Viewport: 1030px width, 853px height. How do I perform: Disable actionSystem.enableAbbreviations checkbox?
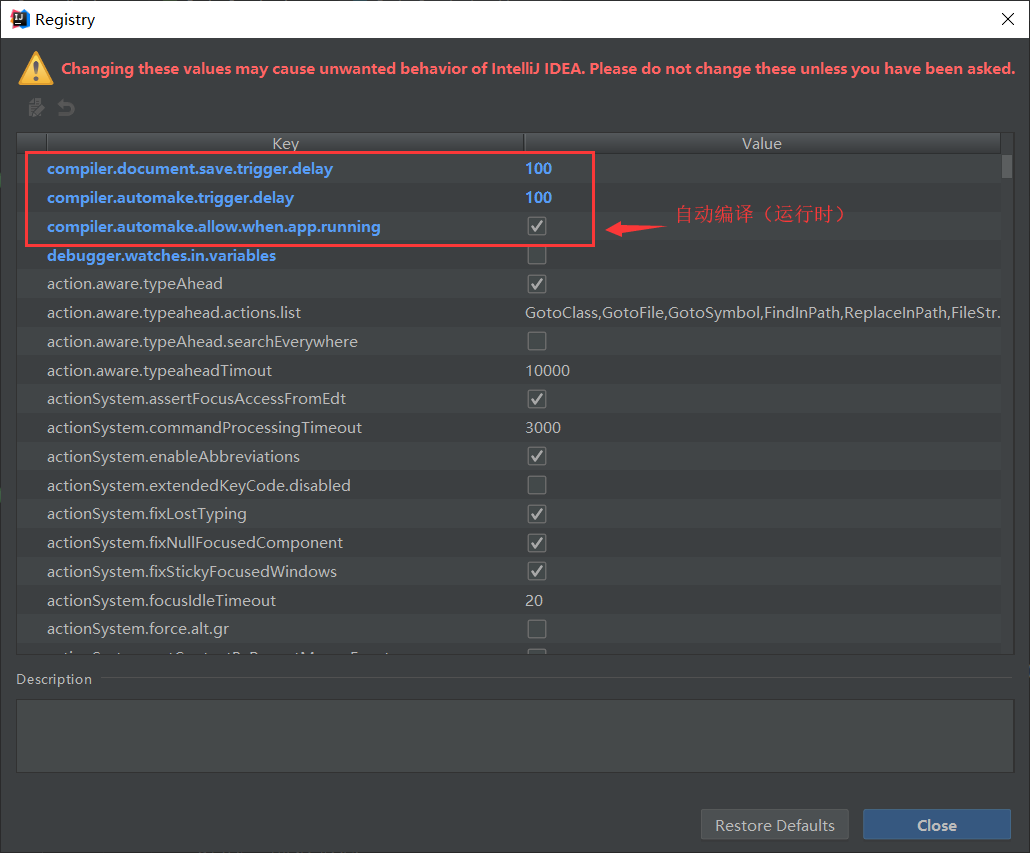[x=537, y=456]
